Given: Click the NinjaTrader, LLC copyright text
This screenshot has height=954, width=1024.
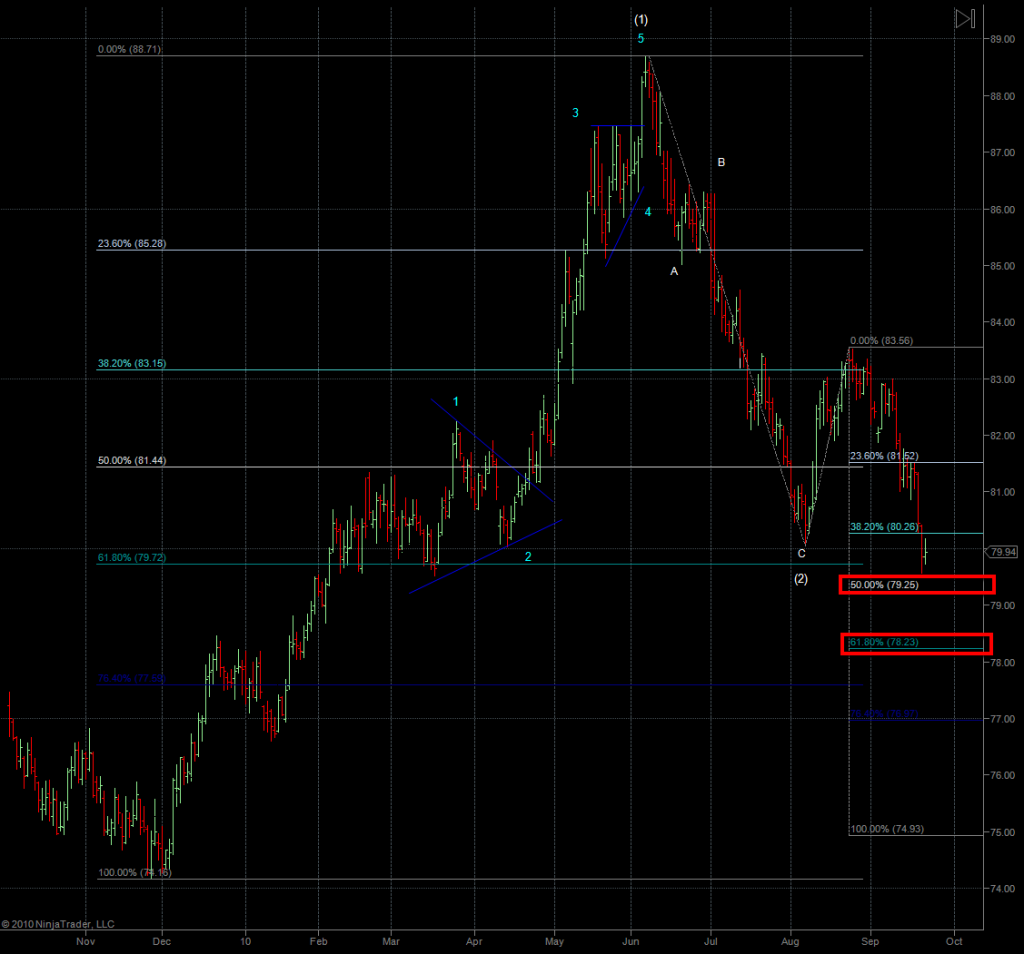Looking at the screenshot, I should [x=58, y=924].
